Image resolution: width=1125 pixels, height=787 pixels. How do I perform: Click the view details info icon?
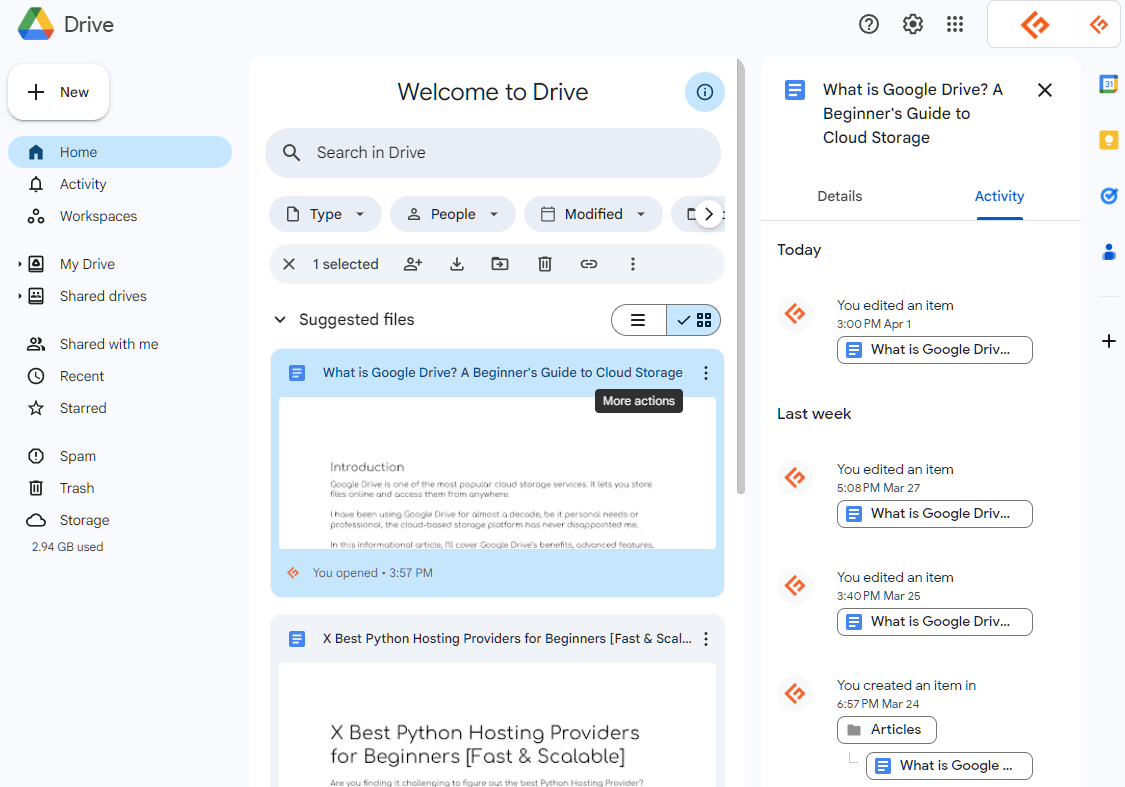point(705,92)
